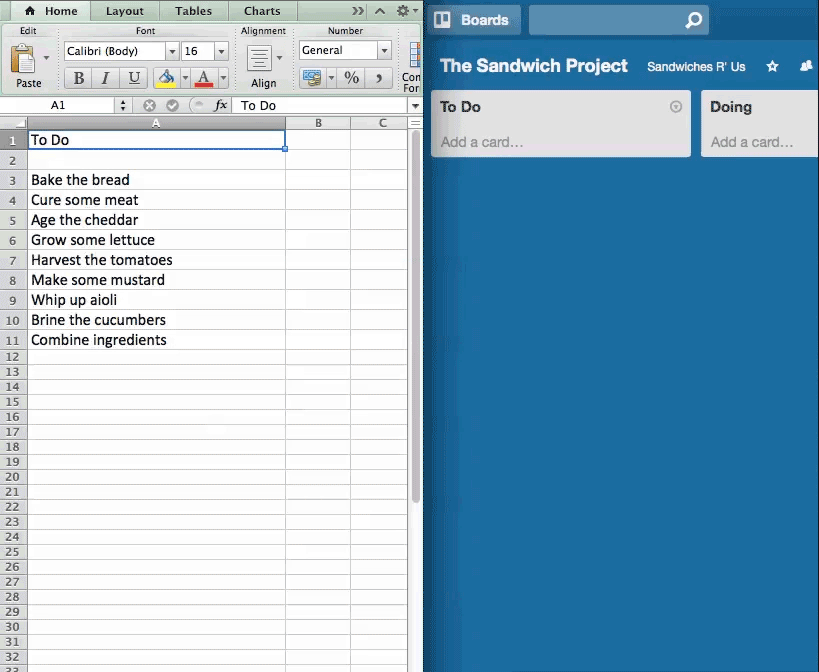
Task: Click the currency format icon
Action: pyautogui.click(x=312, y=78)
